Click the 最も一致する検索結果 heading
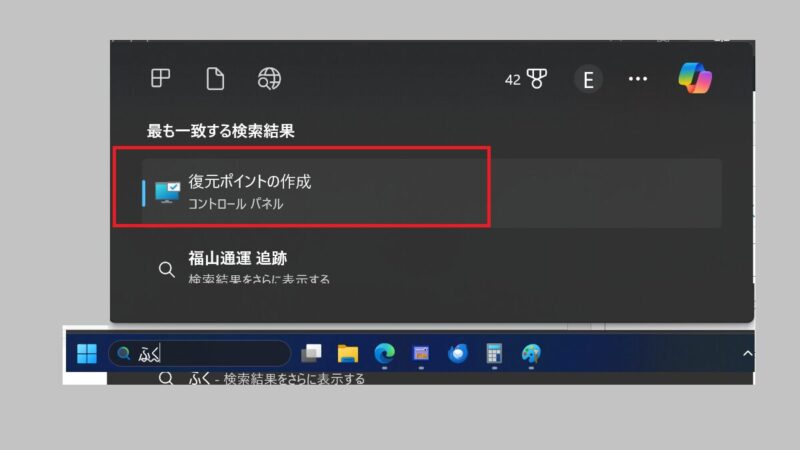 [220, 131]
